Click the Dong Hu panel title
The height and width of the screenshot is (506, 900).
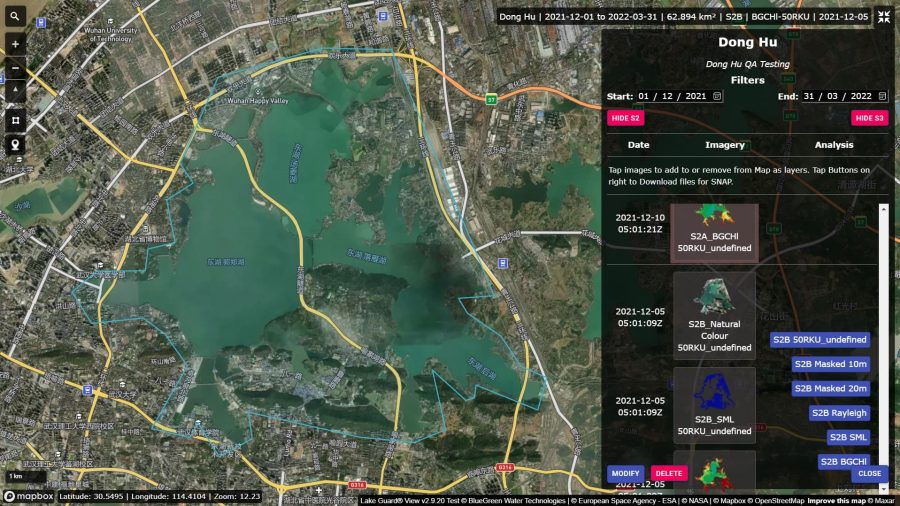click(747, 42)
